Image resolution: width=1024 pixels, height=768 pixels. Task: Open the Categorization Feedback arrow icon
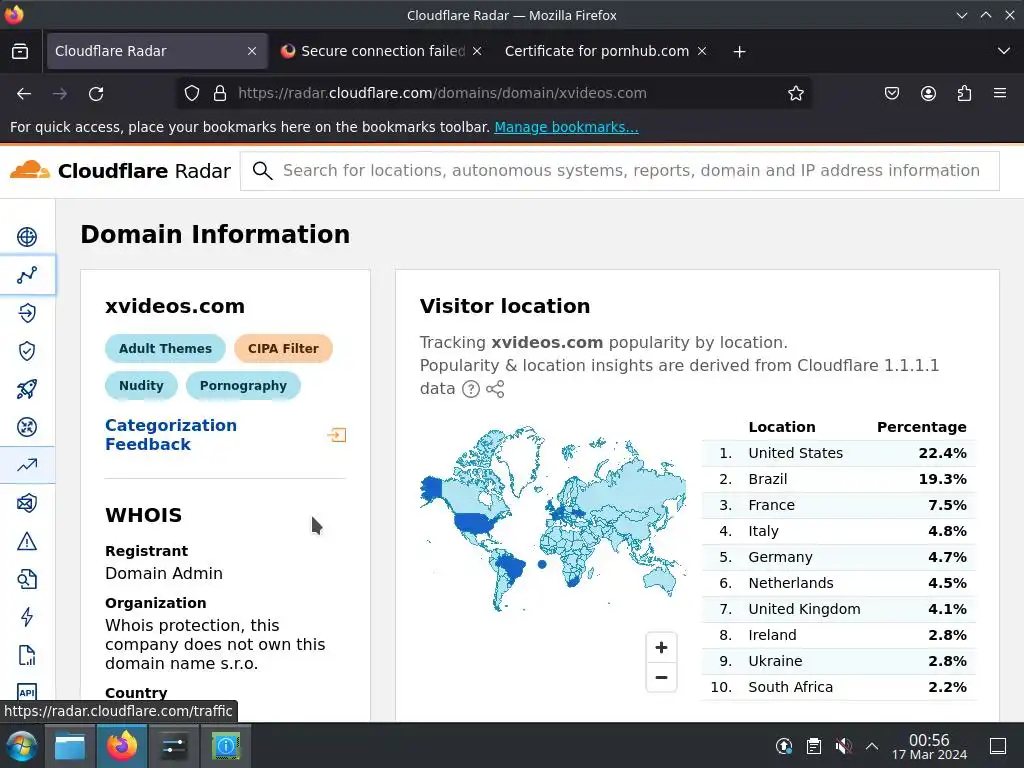tap(336, 435)
